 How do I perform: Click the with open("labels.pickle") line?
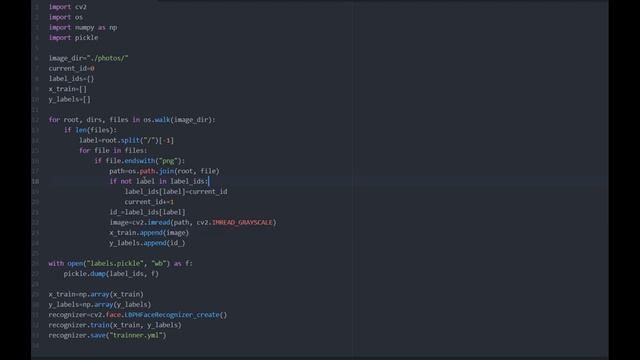pyautogui.click(x=120, y=263)
